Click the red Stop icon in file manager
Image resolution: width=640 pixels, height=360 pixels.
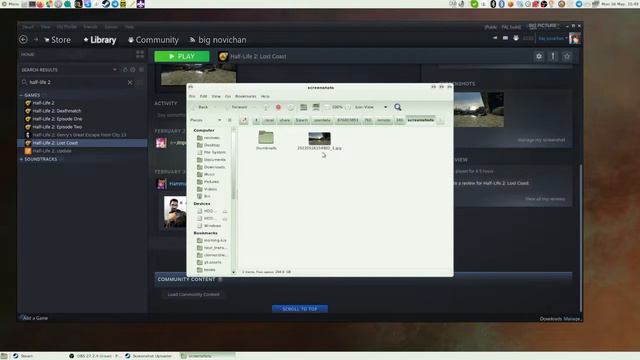tap(278, 107)
